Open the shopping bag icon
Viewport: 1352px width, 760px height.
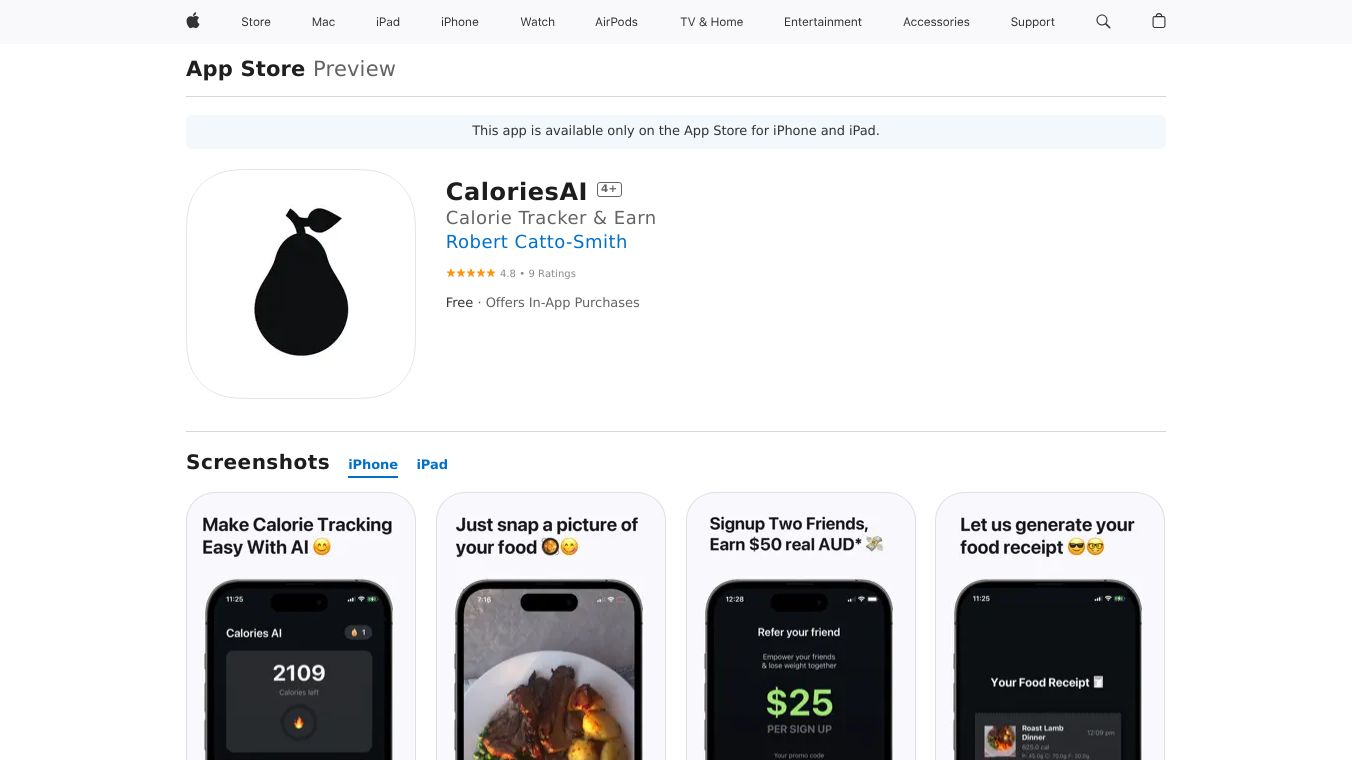(x=1159, y=21)
